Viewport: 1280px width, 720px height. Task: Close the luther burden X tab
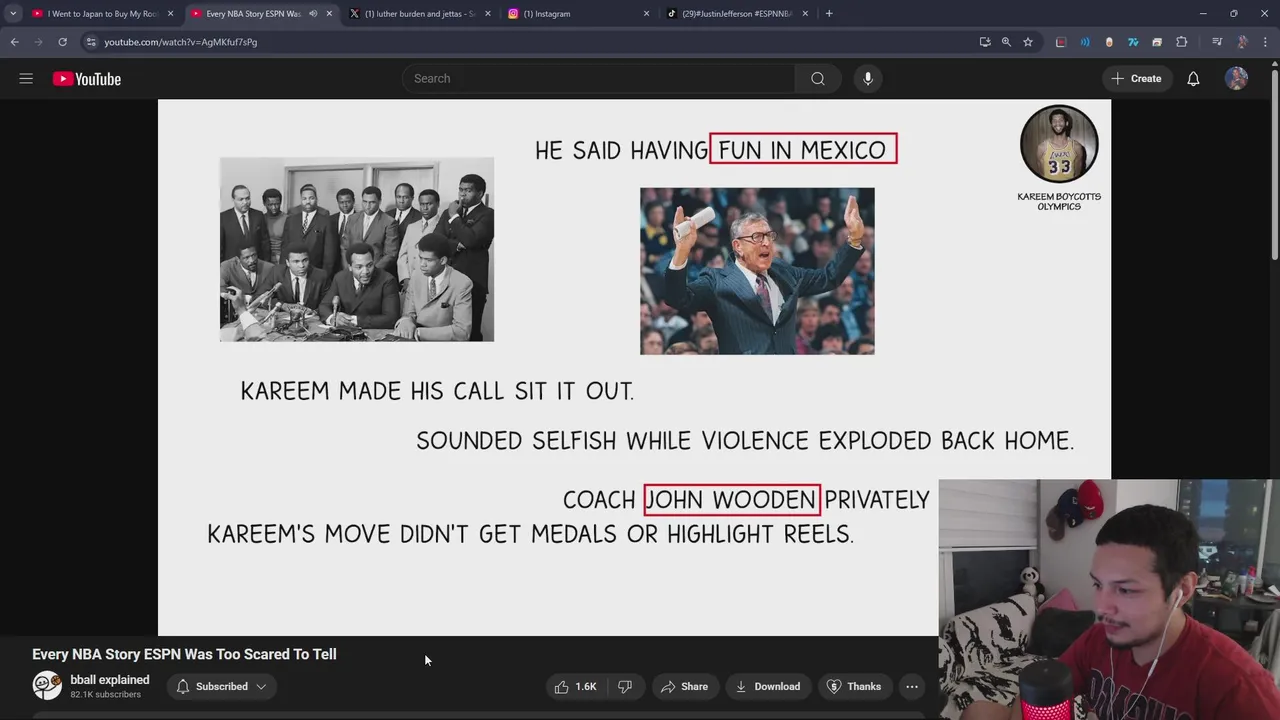pyautogui.click(x=488, y=14)
